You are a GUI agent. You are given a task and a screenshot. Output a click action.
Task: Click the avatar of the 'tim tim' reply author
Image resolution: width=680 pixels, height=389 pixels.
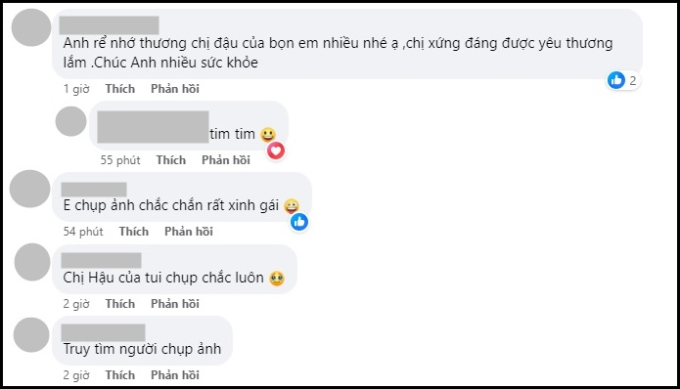(71, 121)
